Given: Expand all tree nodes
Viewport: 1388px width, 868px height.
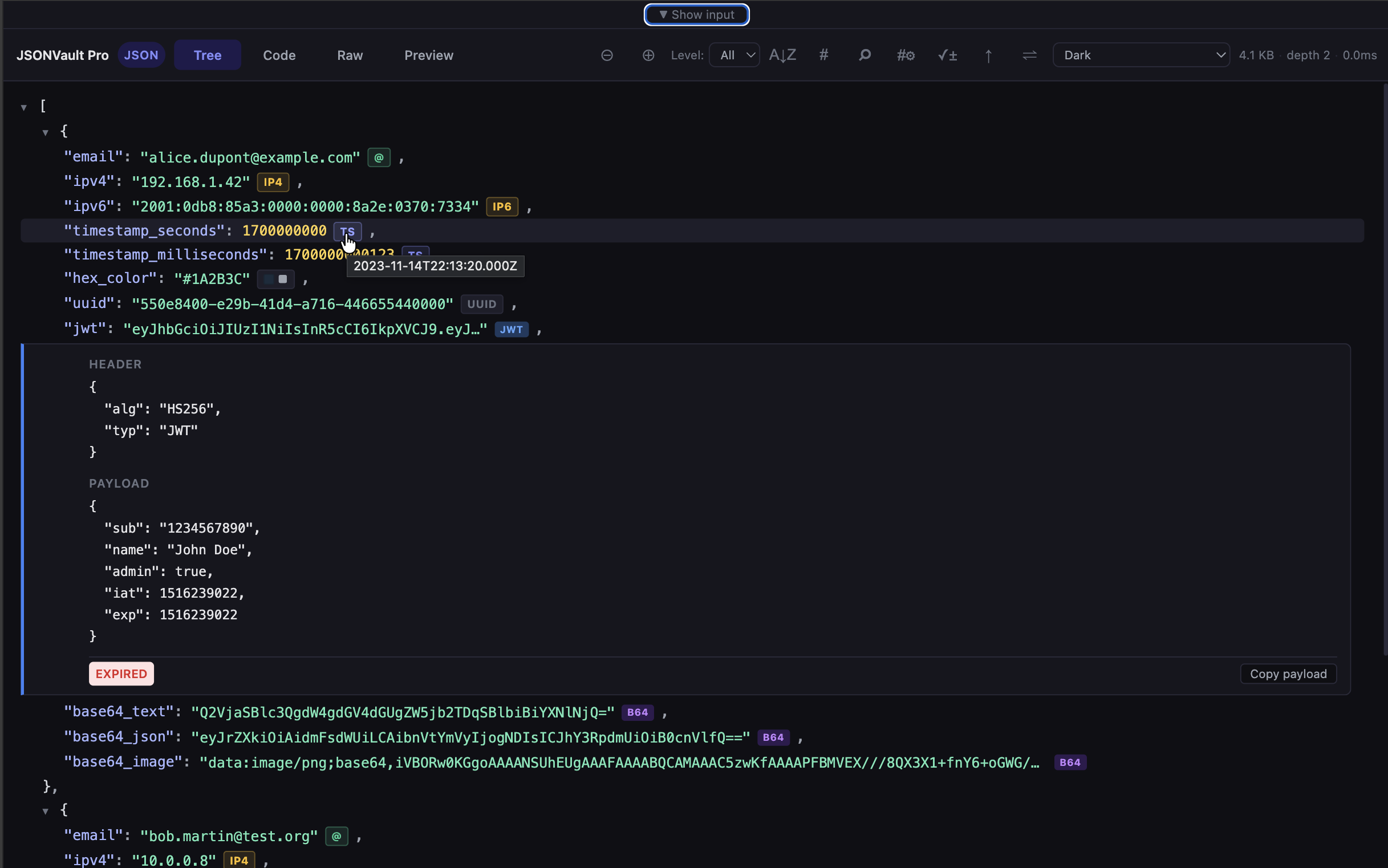Looking at the screenshot, I should (647, 55).
